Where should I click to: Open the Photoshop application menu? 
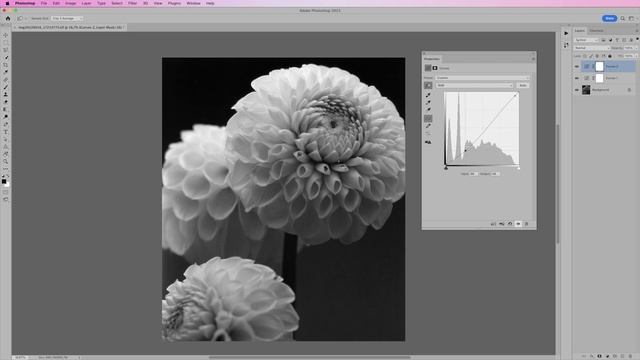coord(25,3)
